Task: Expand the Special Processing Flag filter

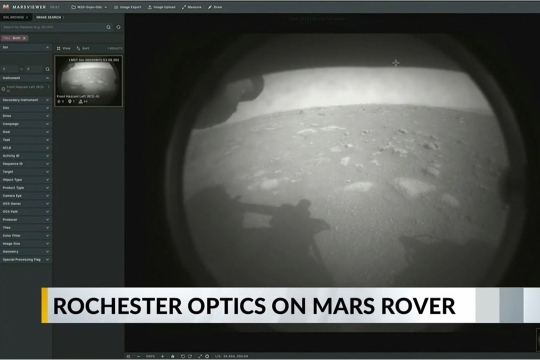Action: tap(26, 259)
